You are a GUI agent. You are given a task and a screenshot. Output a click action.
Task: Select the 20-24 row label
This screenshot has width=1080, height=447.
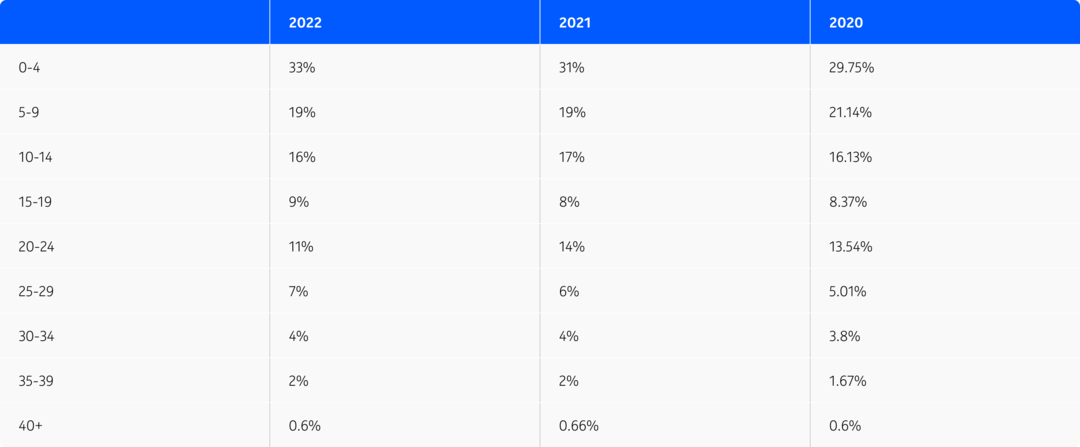[36, 247]
